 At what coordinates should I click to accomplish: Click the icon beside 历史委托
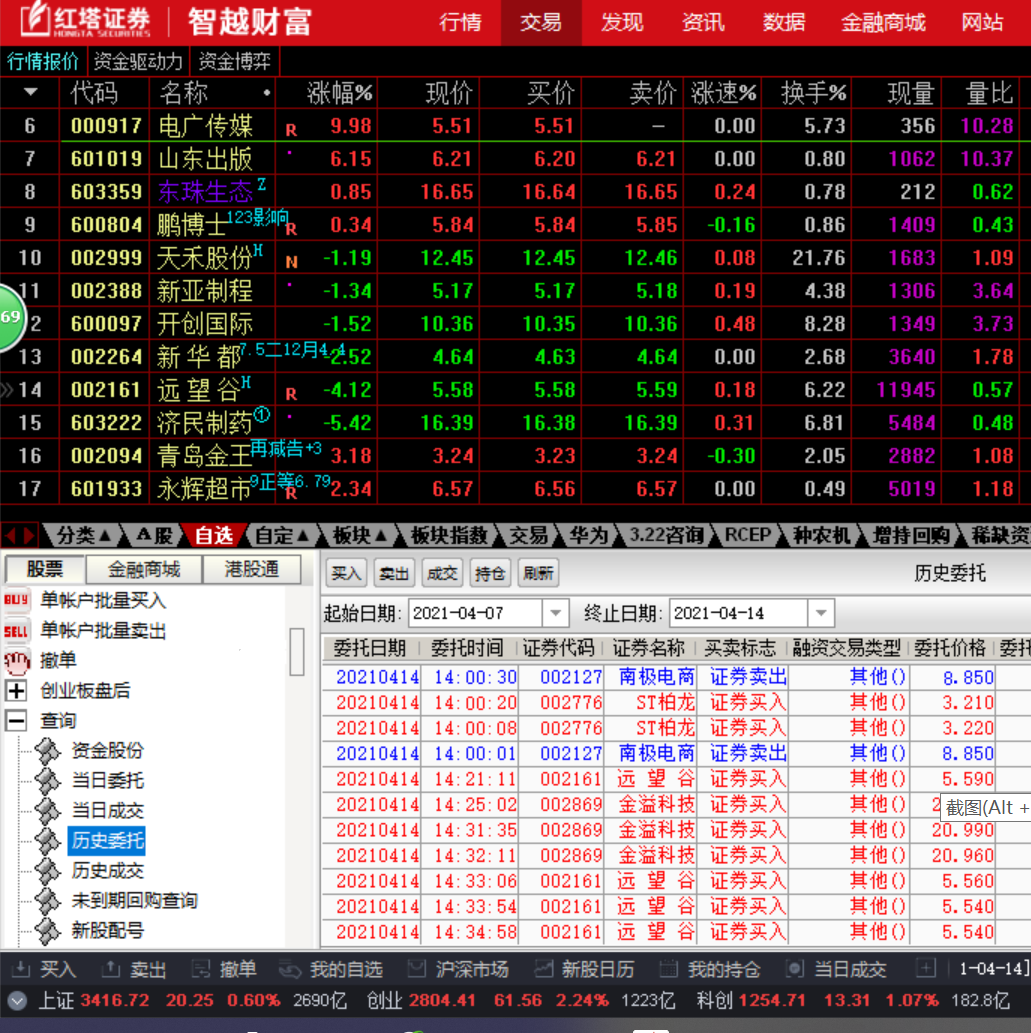tap(47, 841)
